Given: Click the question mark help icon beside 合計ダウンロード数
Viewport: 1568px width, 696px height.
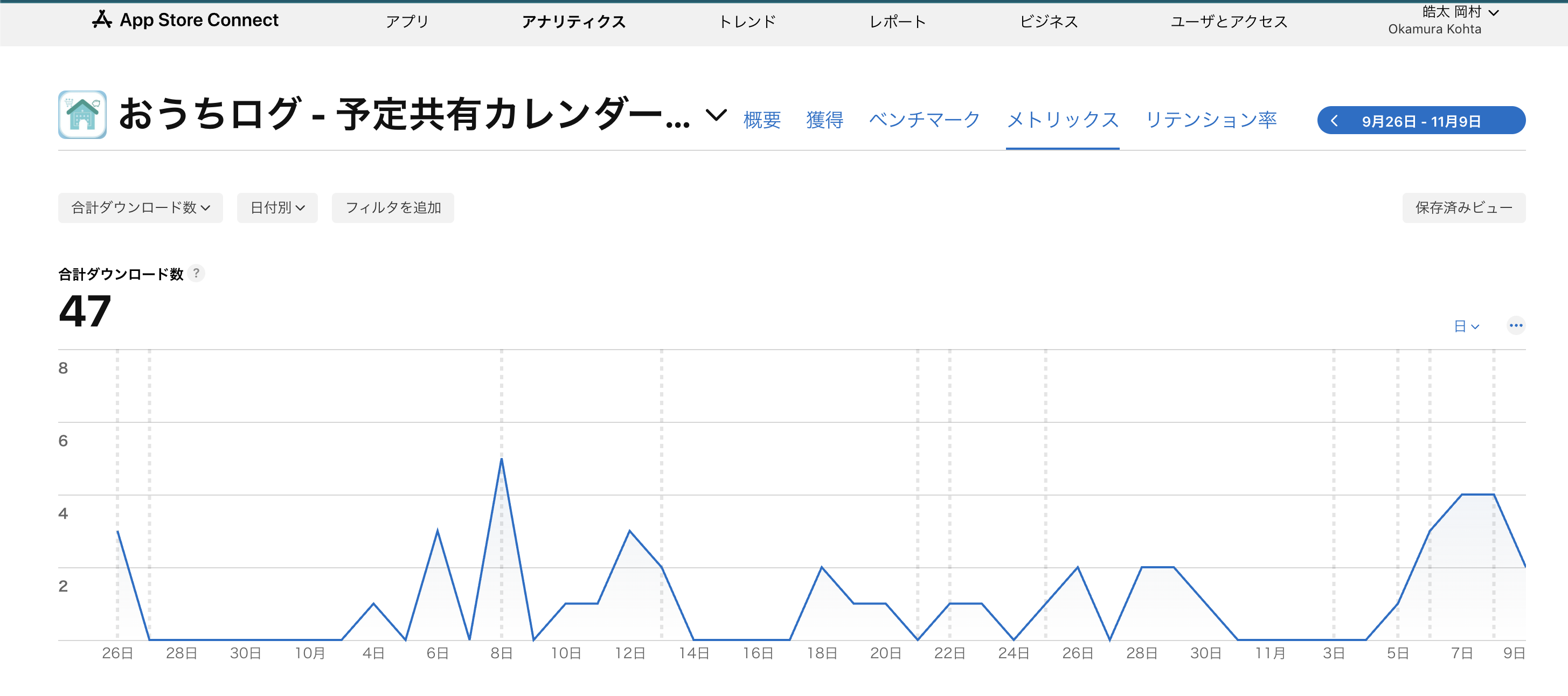Looking at the screenshot, I should pos(196,273).
